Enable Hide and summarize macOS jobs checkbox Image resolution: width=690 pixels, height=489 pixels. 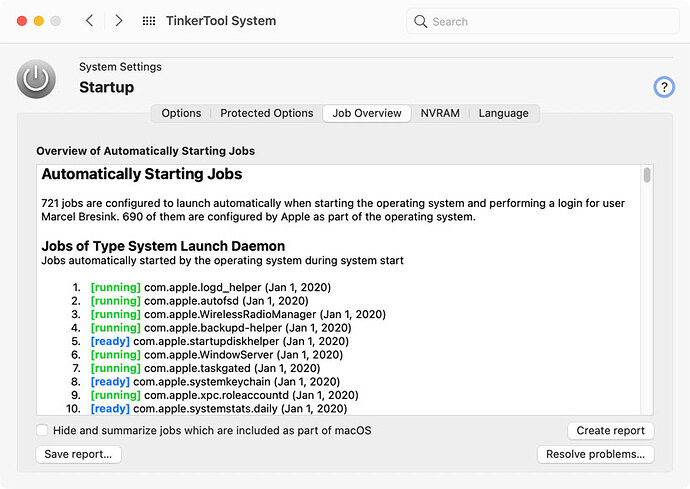coord(42,430)
